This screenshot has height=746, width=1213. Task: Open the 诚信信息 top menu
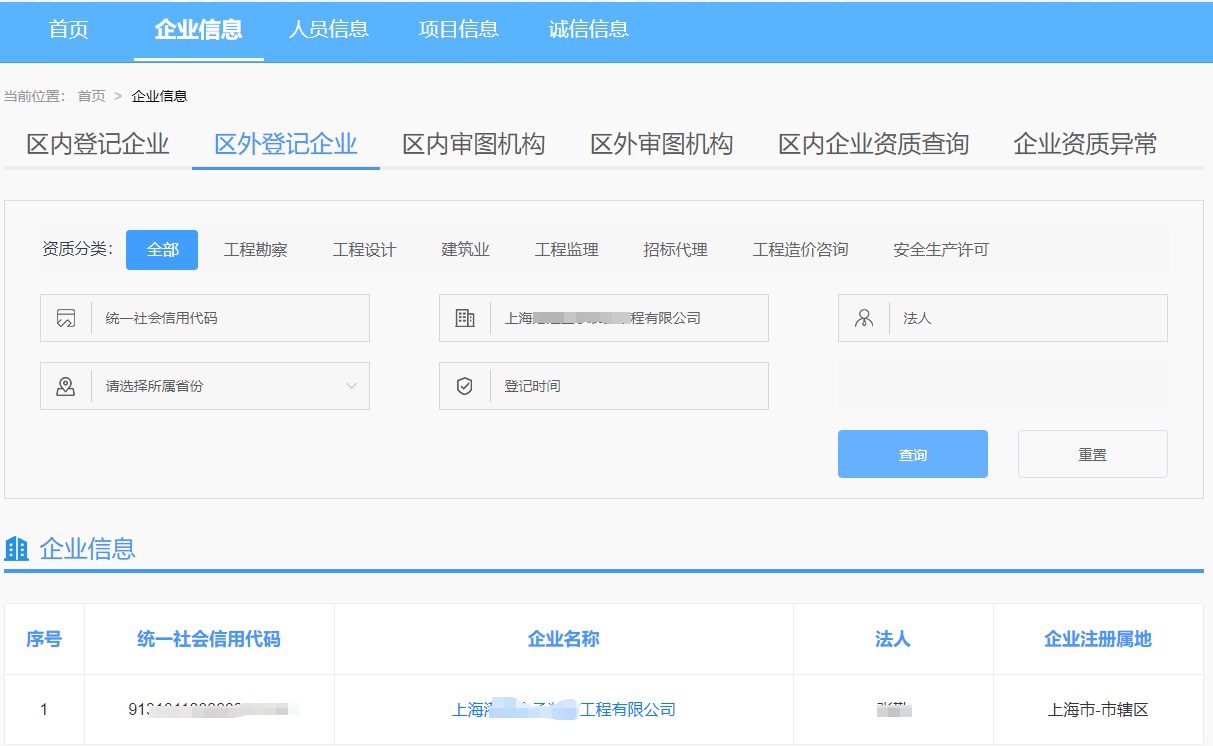point(588,30)
